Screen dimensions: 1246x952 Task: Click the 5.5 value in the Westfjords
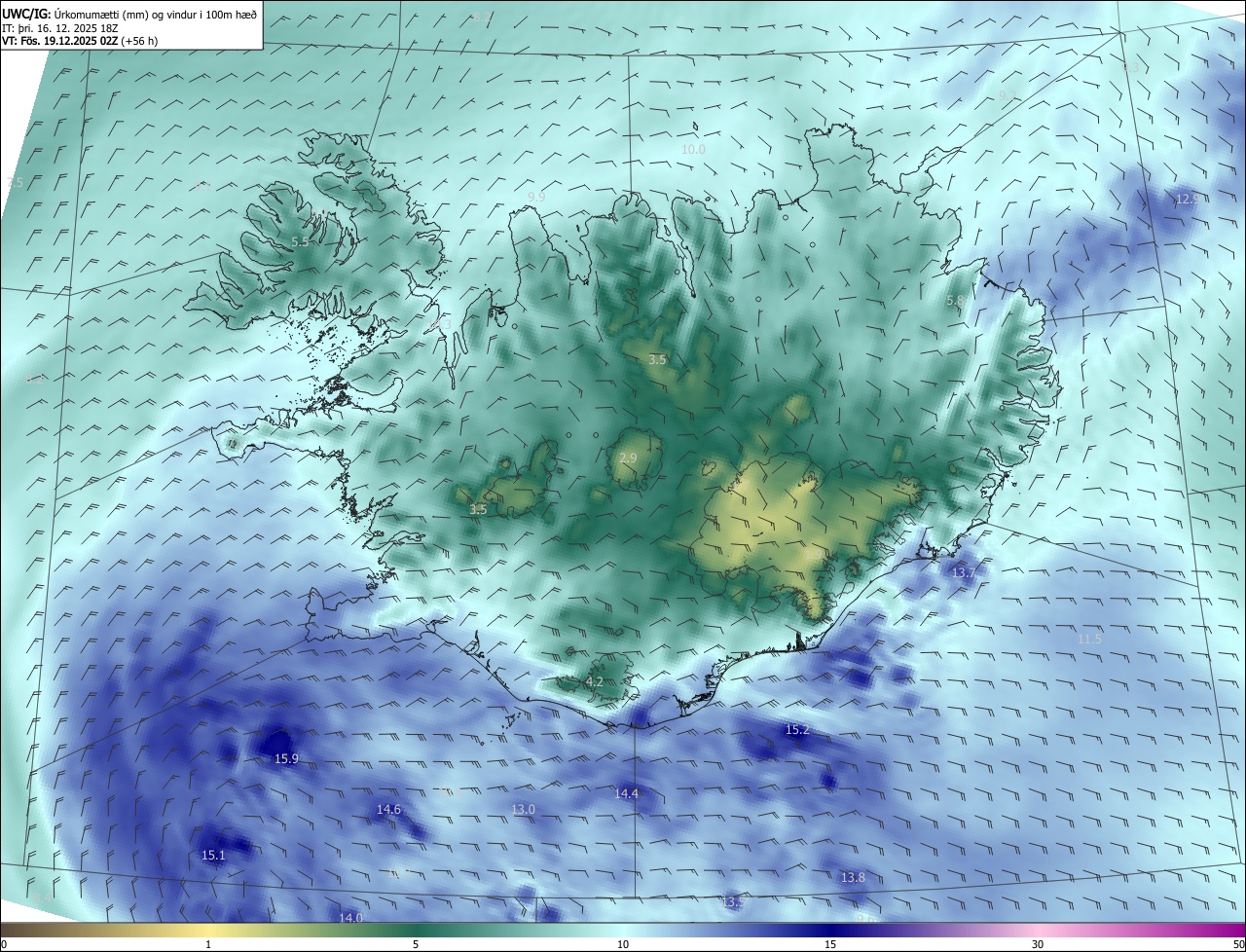pyautogui.click(x=300, y=240)
